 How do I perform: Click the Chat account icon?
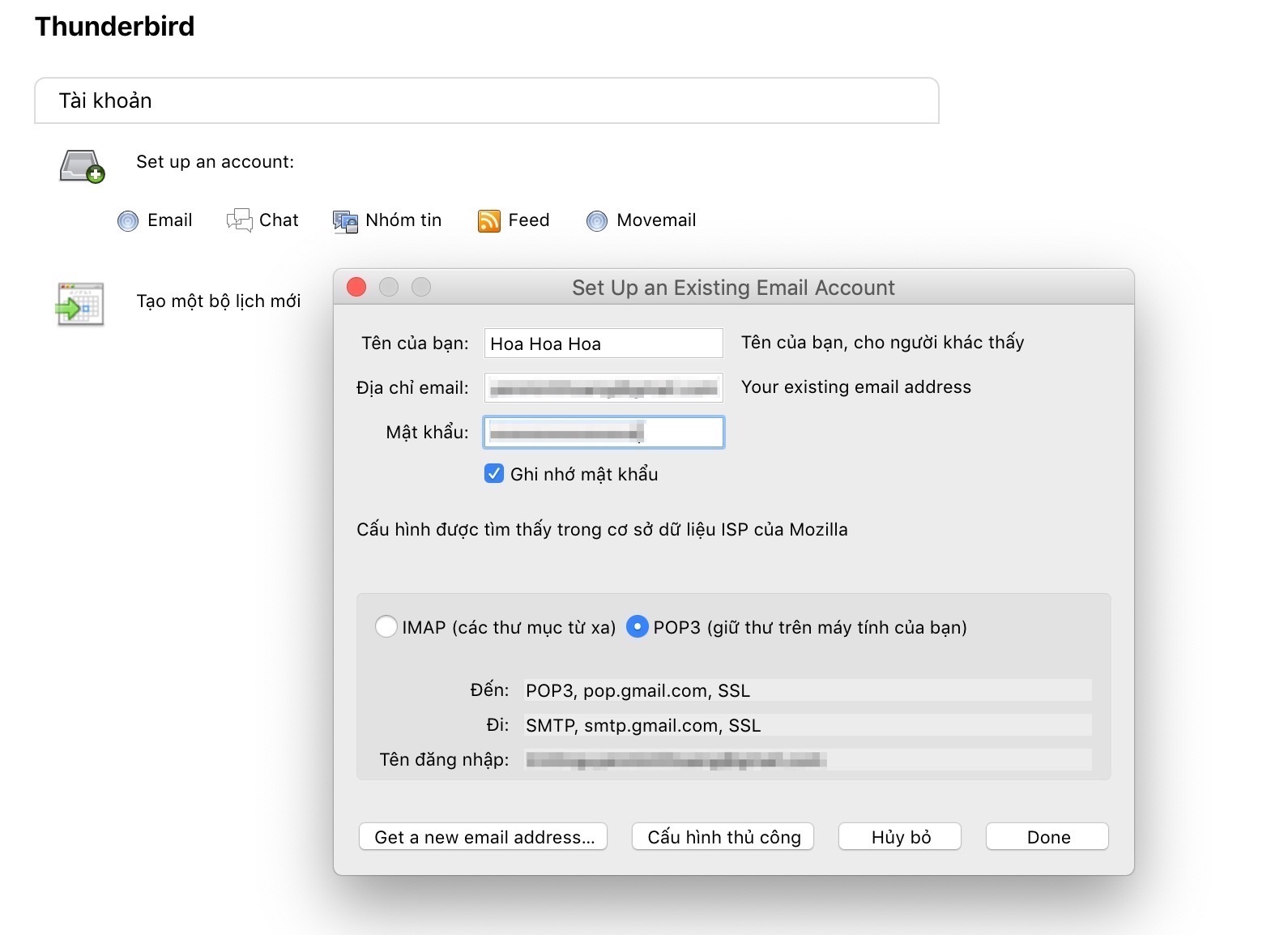click(x=239, y=220)
